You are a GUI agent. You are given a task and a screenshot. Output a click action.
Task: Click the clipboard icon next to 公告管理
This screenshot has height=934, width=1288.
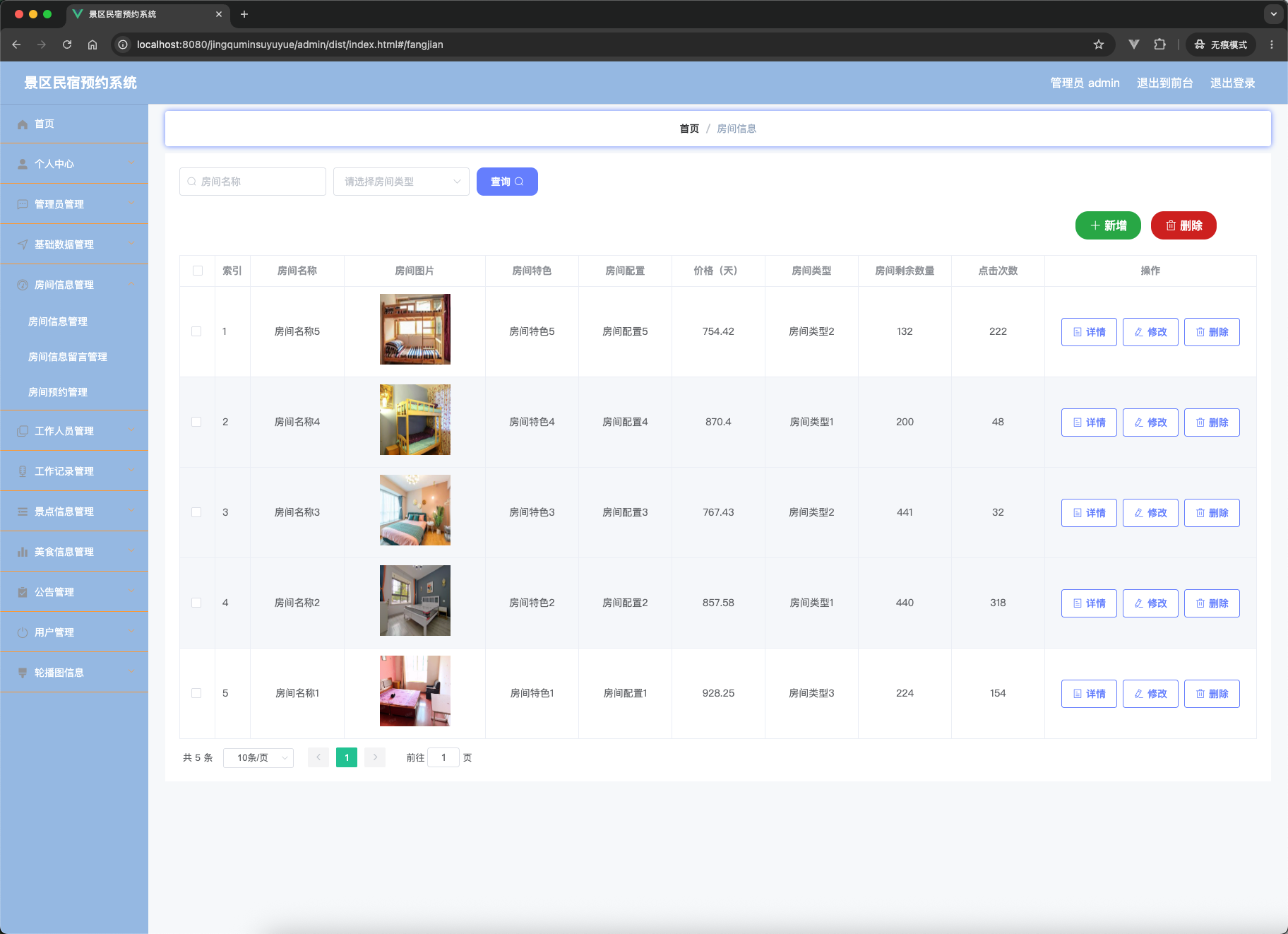[23, 592]
